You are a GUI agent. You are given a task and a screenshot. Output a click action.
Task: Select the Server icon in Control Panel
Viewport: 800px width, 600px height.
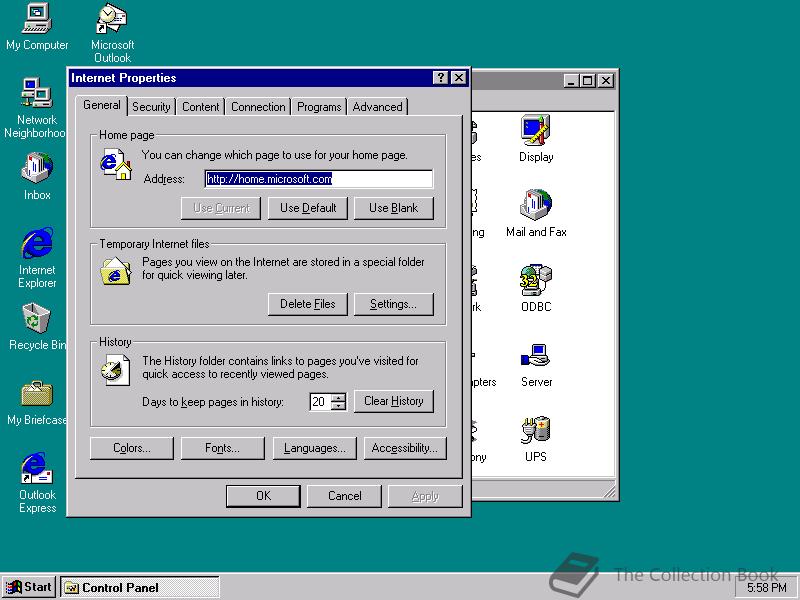(536, 364)
